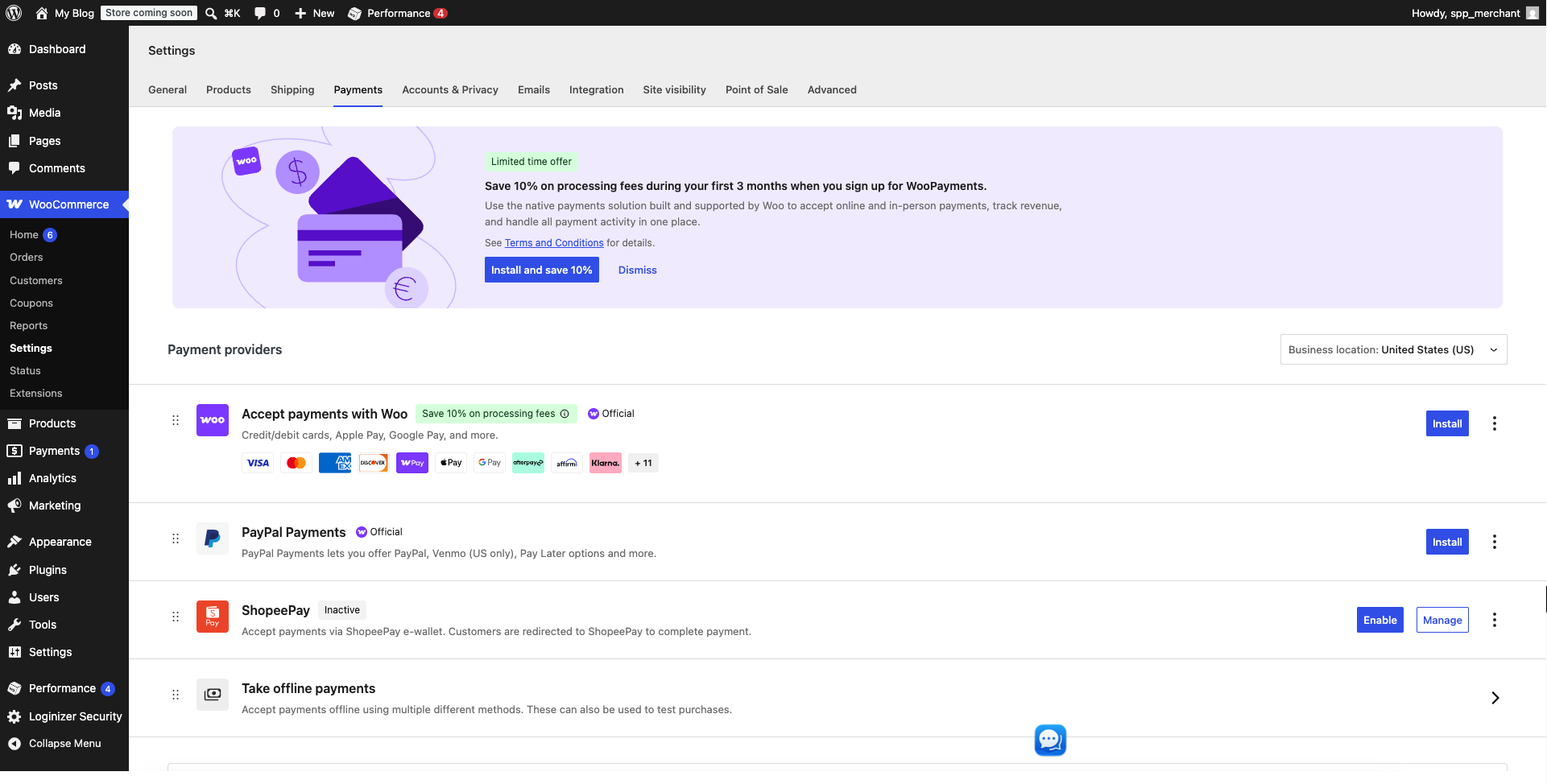Open options menu for ShopeePay
Screen dimensions: 1547x784
[1495, 620]
